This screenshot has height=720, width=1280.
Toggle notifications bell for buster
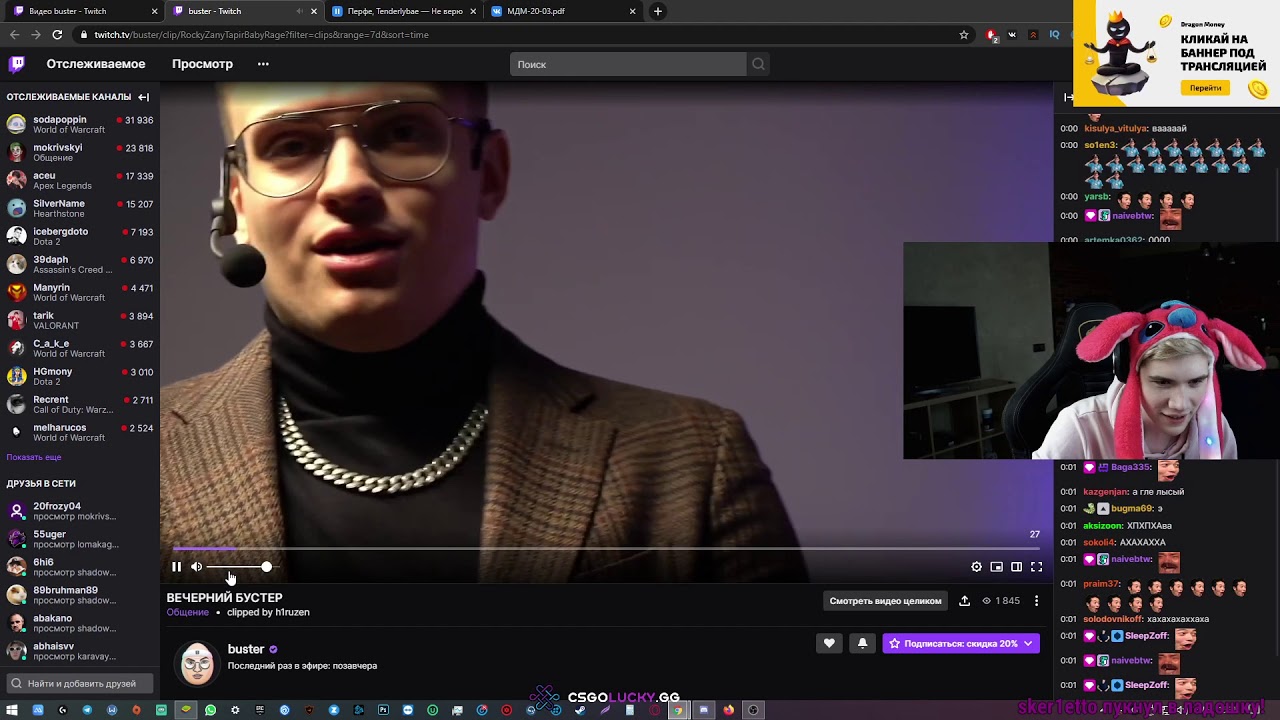point(862,644)
